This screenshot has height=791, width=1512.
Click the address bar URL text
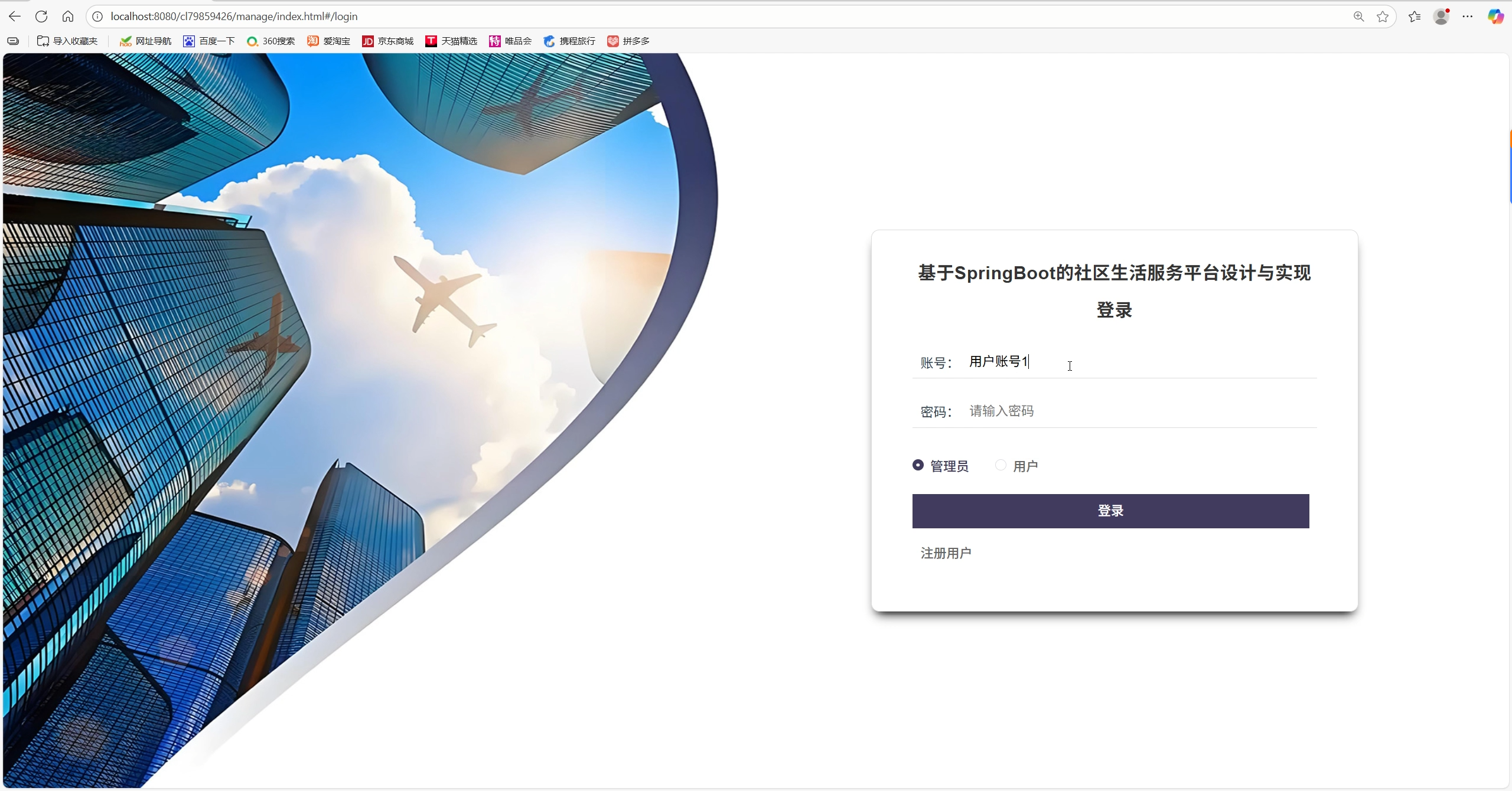point(234,17)
